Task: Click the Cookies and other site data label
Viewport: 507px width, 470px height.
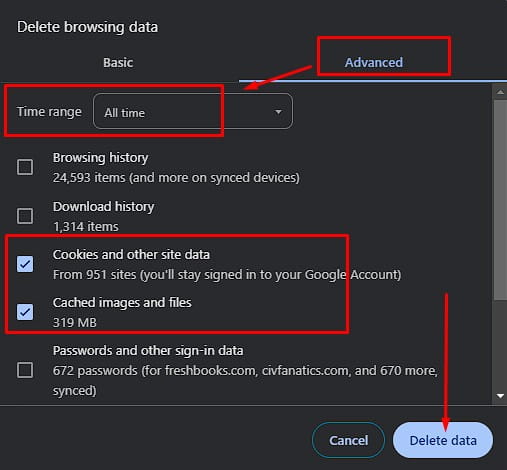Action: 131,255
